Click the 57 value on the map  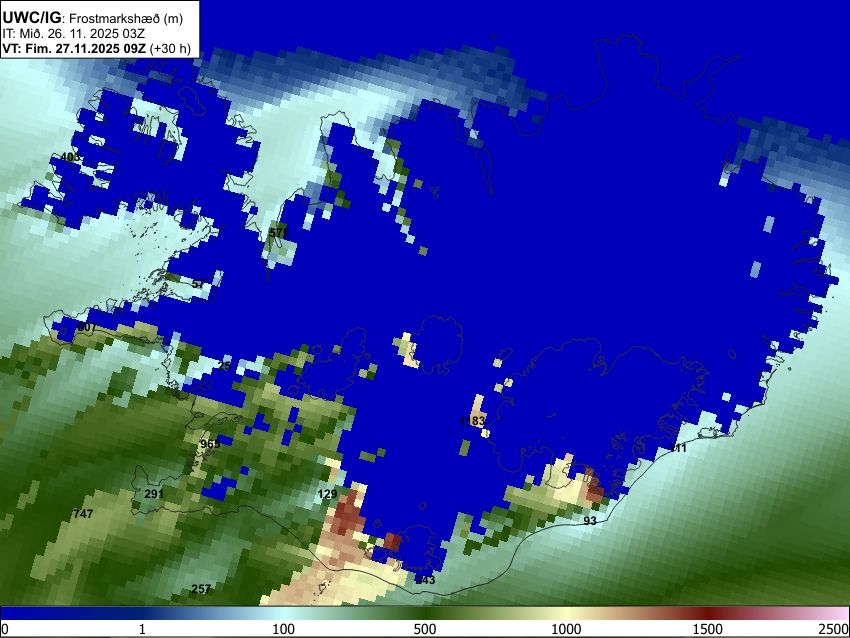click(198, 284)
